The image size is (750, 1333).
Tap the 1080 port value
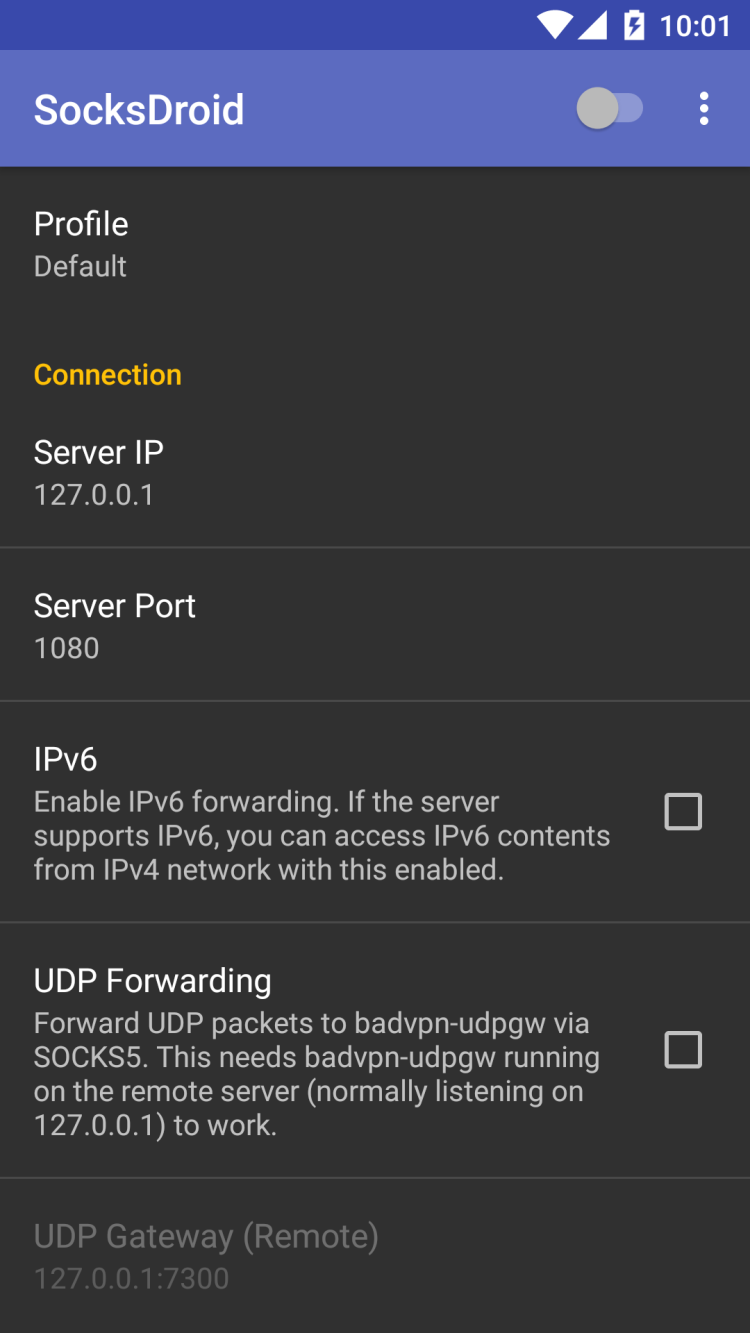coord(66,648)
